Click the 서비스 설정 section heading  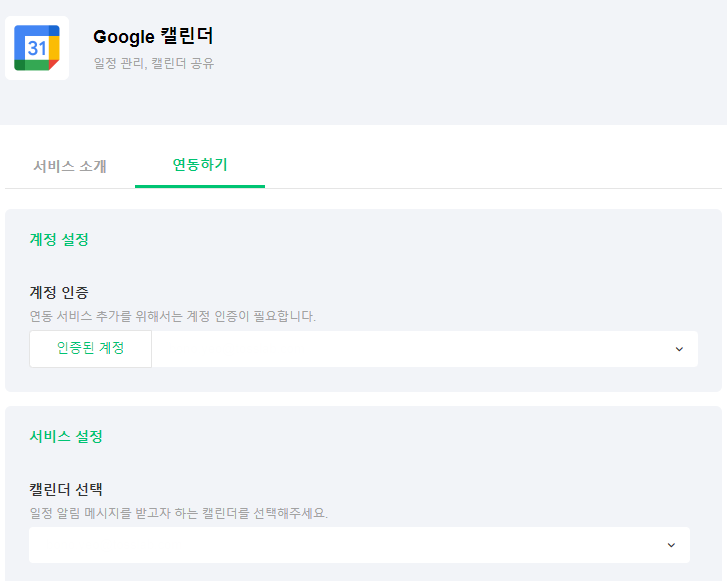(x=66, y=436)
